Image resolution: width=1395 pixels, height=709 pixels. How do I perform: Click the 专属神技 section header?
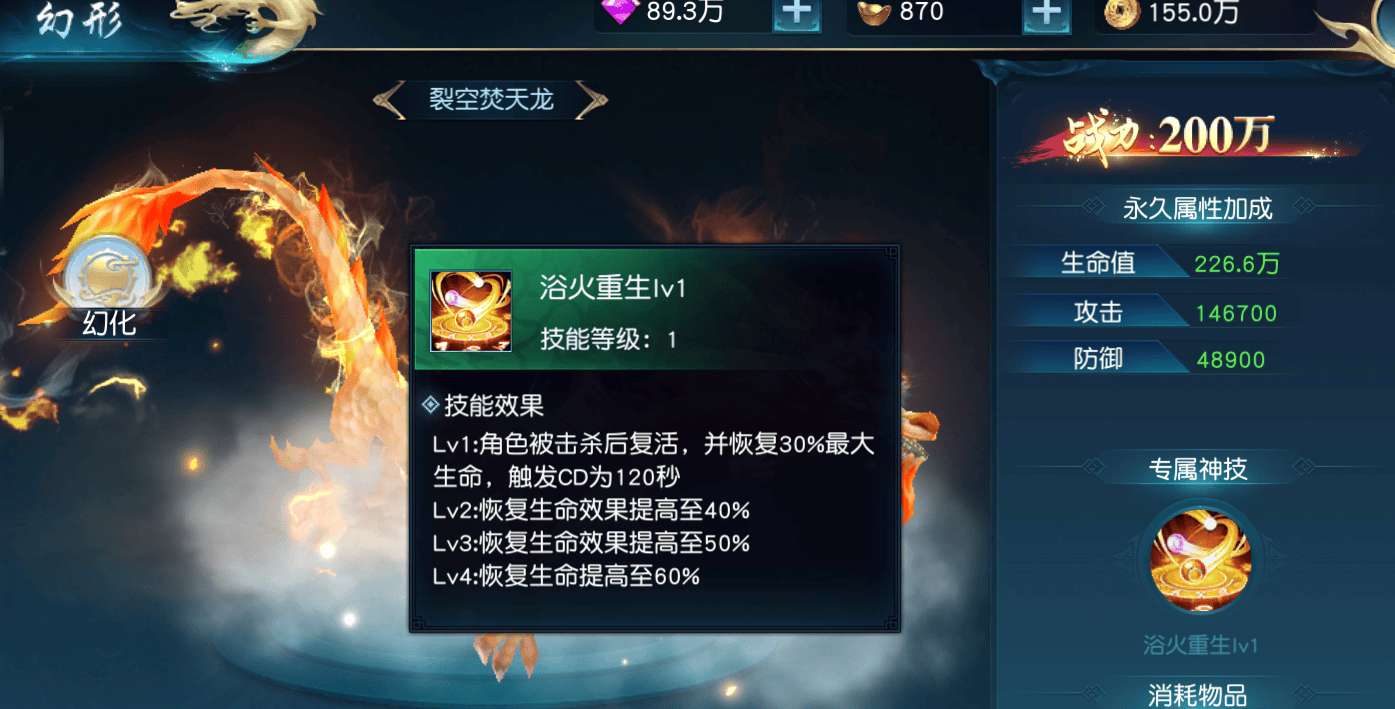[x=1198, y=468]
